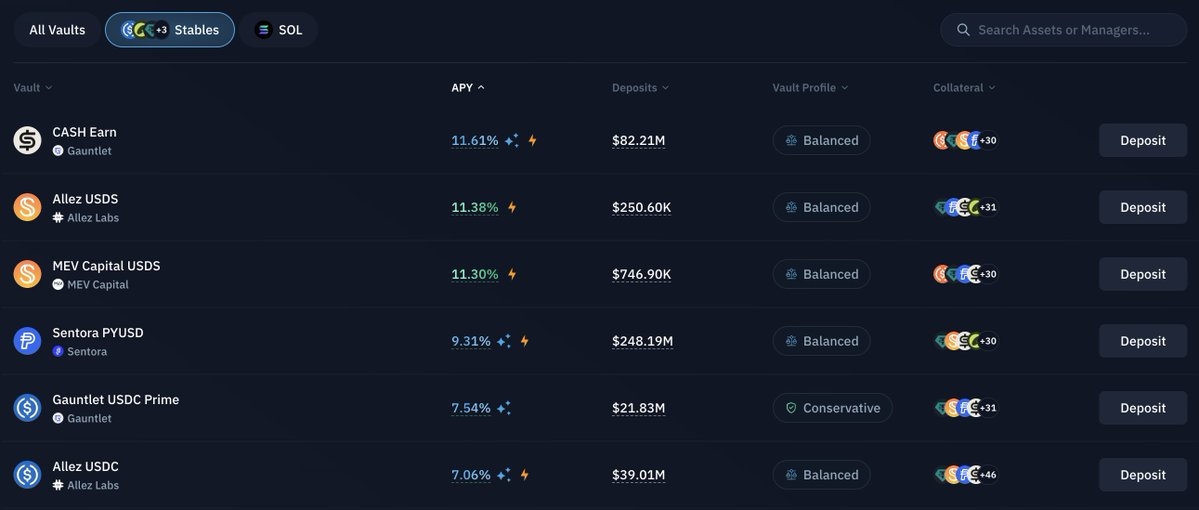
Task: Open the $248.19M deposits link
Action: pyautogui.click(x=642, y=341)
